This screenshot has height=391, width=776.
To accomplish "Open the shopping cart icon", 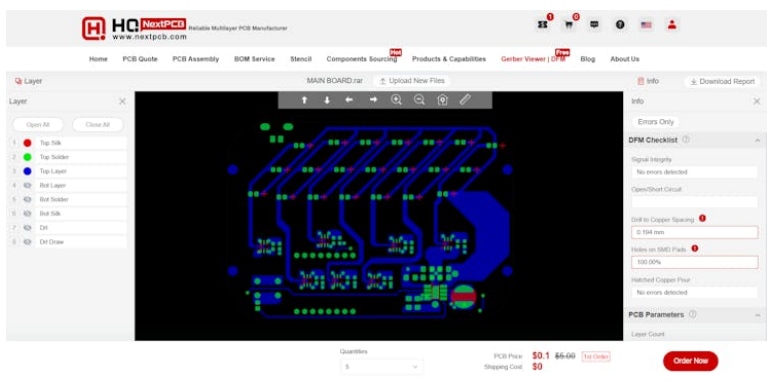I will tap(569, 24).
